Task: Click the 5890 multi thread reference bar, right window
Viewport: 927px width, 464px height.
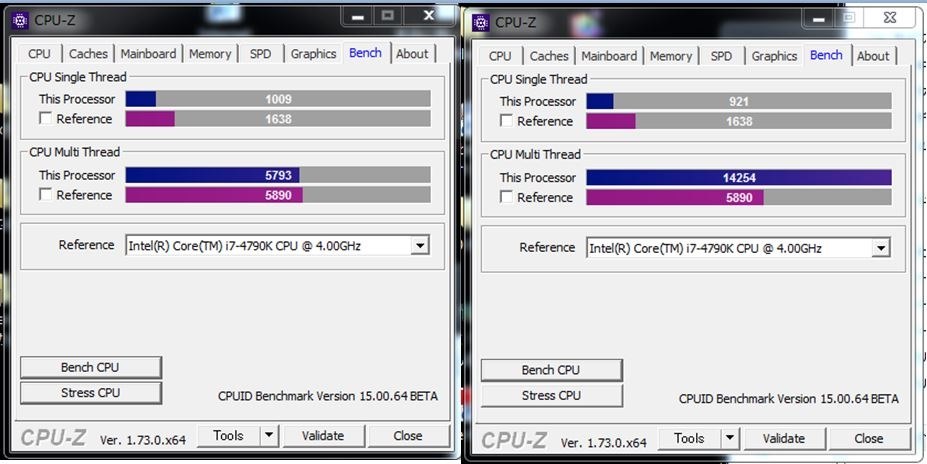Action: tap(739, 197)
